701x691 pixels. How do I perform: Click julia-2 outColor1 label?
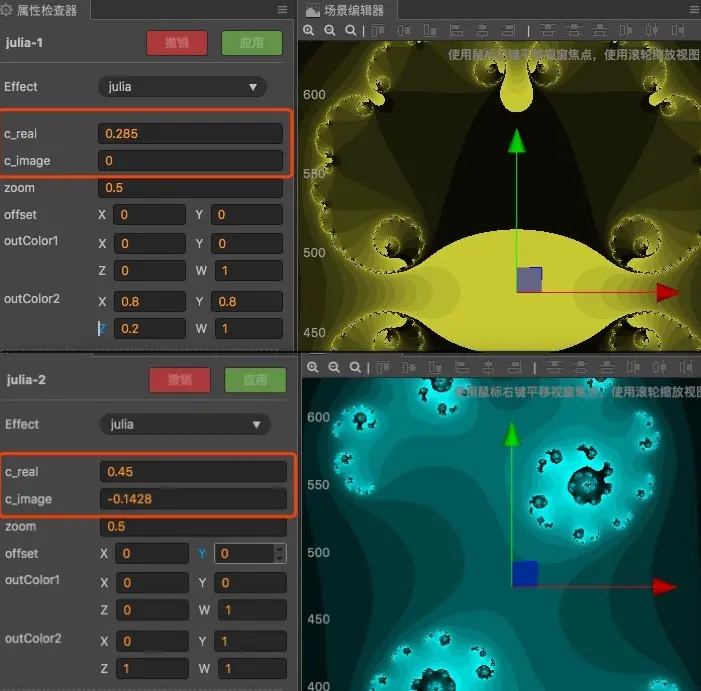(x=33, y=580)
